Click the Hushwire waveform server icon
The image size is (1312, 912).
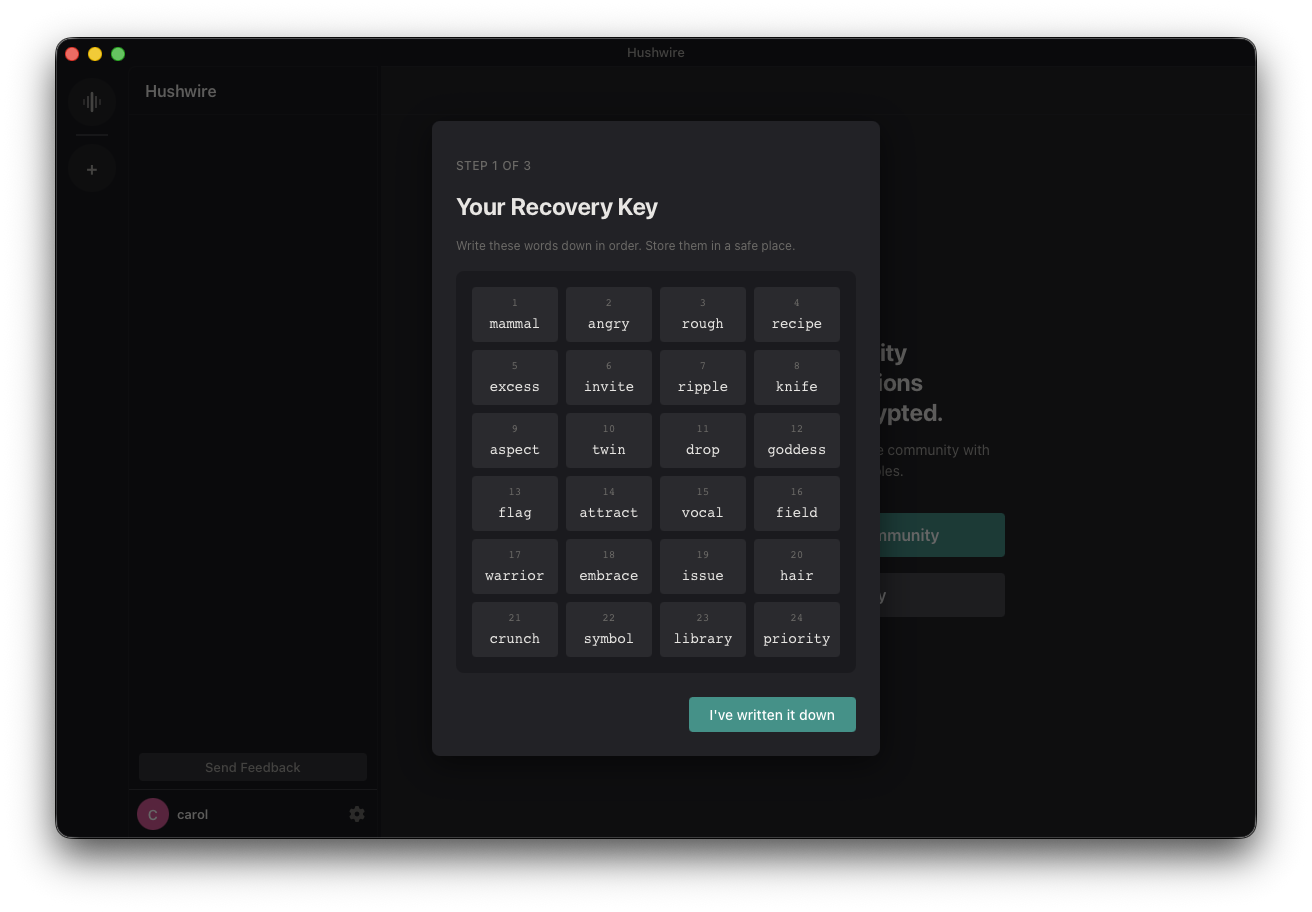(92, 102)
